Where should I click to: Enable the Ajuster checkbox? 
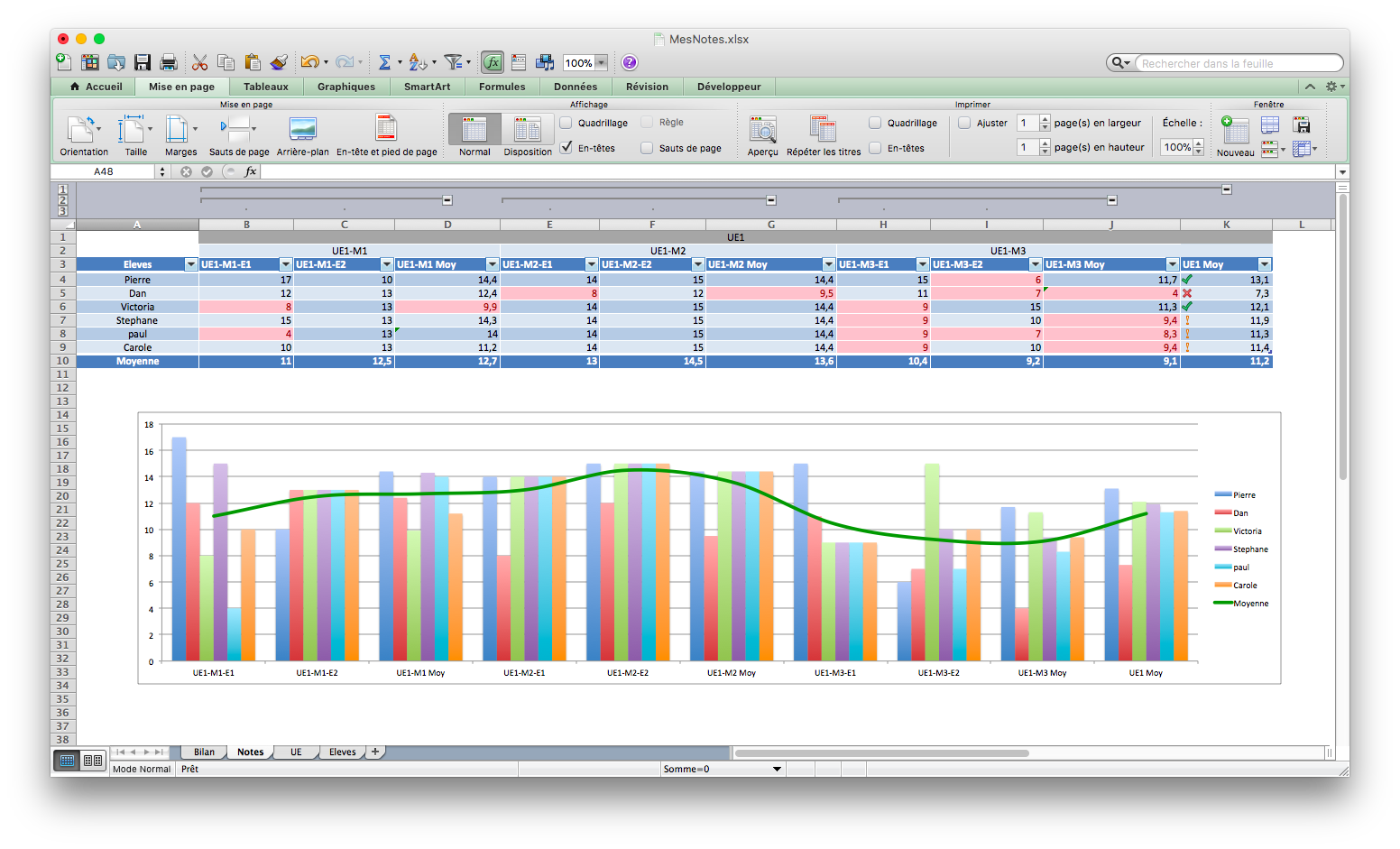click(964, 123)
